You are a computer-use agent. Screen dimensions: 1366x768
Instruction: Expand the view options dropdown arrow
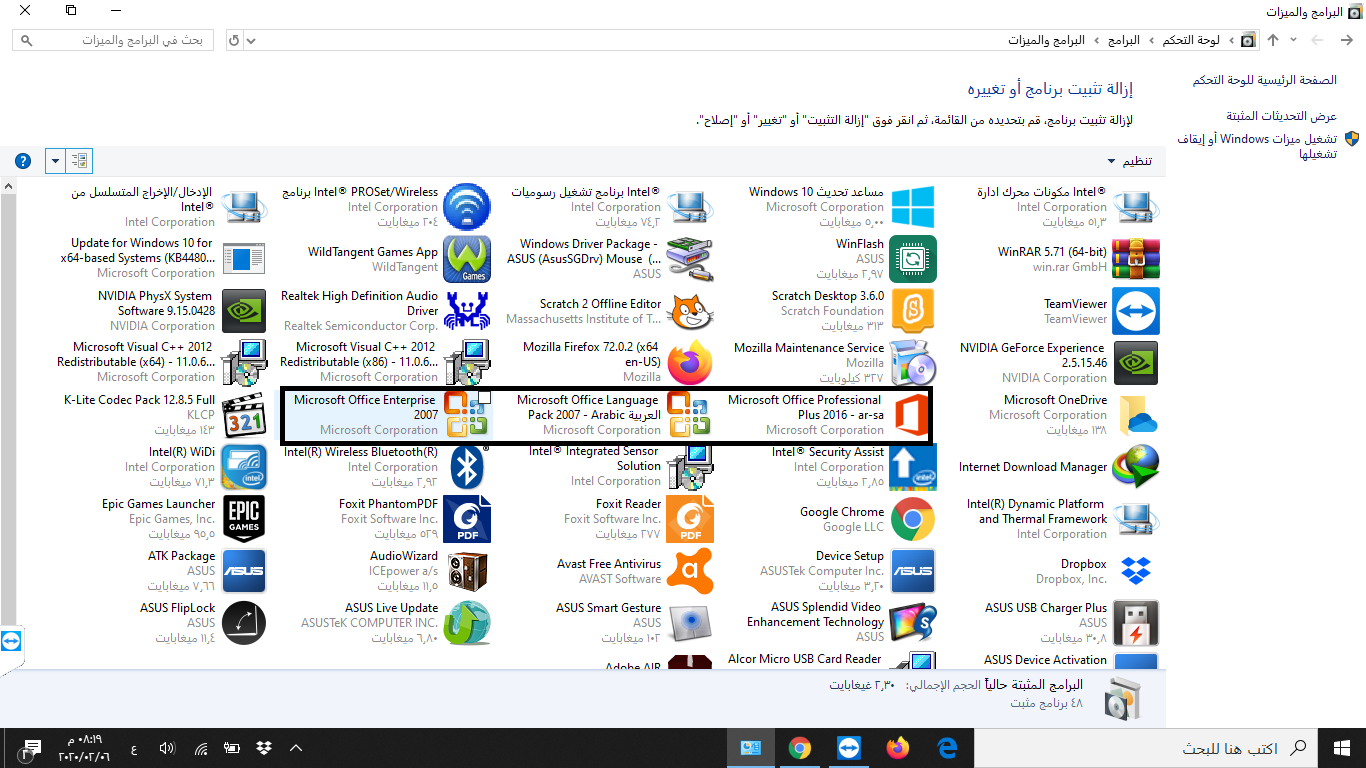[55, 161]
